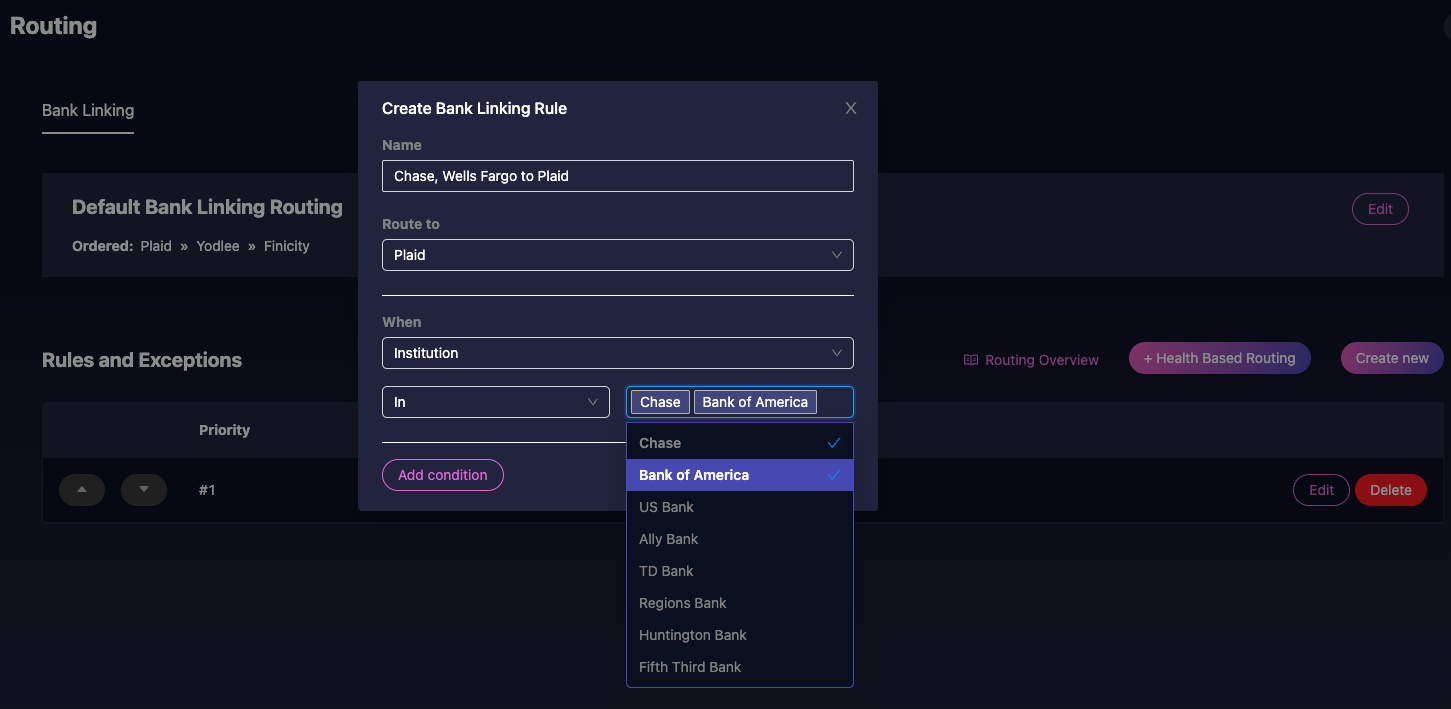Click the rule Name input field
1451x709 pixels.
coord(618,176)
